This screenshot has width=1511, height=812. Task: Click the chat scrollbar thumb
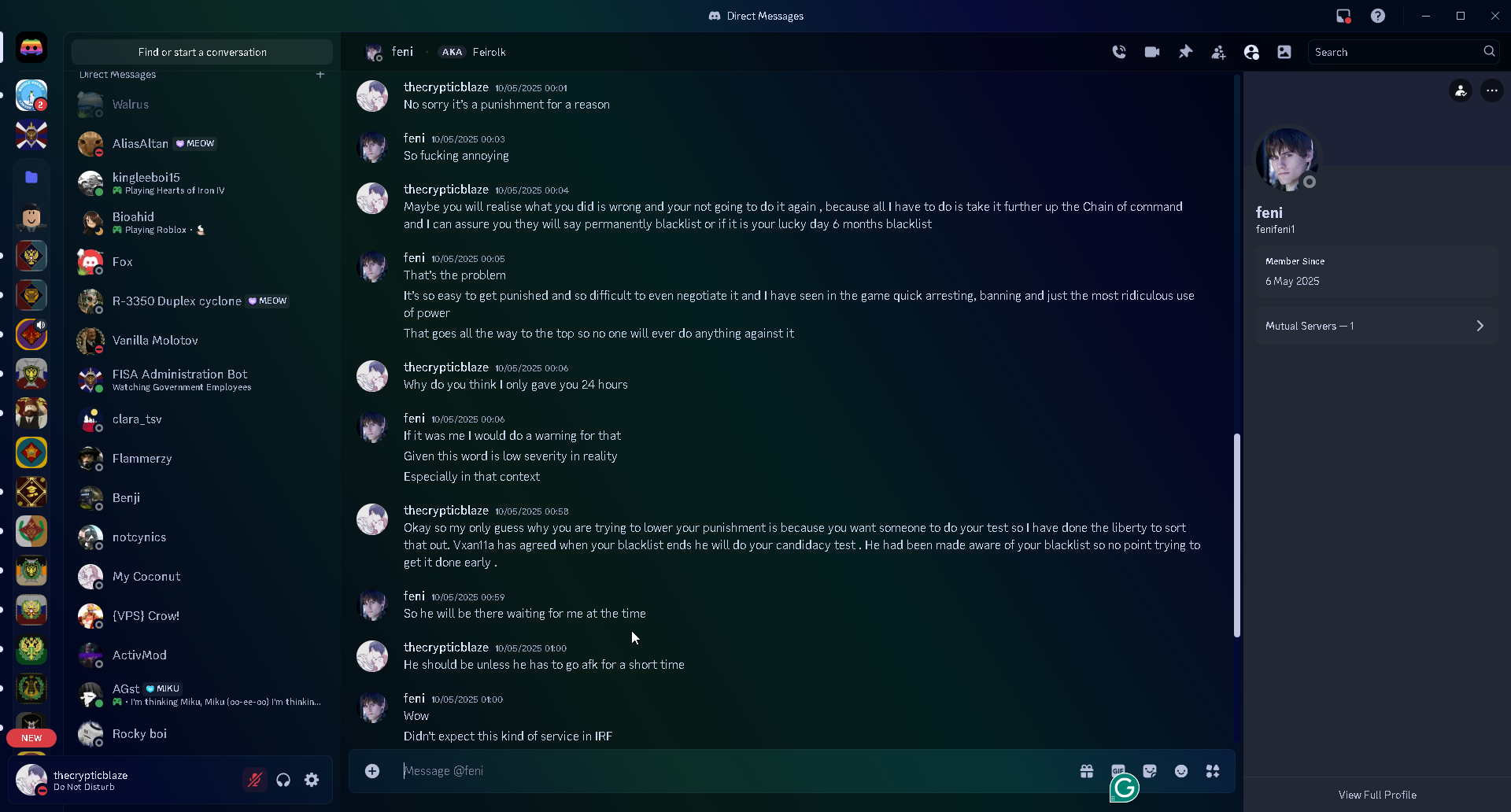click(x=1237, y=535)
